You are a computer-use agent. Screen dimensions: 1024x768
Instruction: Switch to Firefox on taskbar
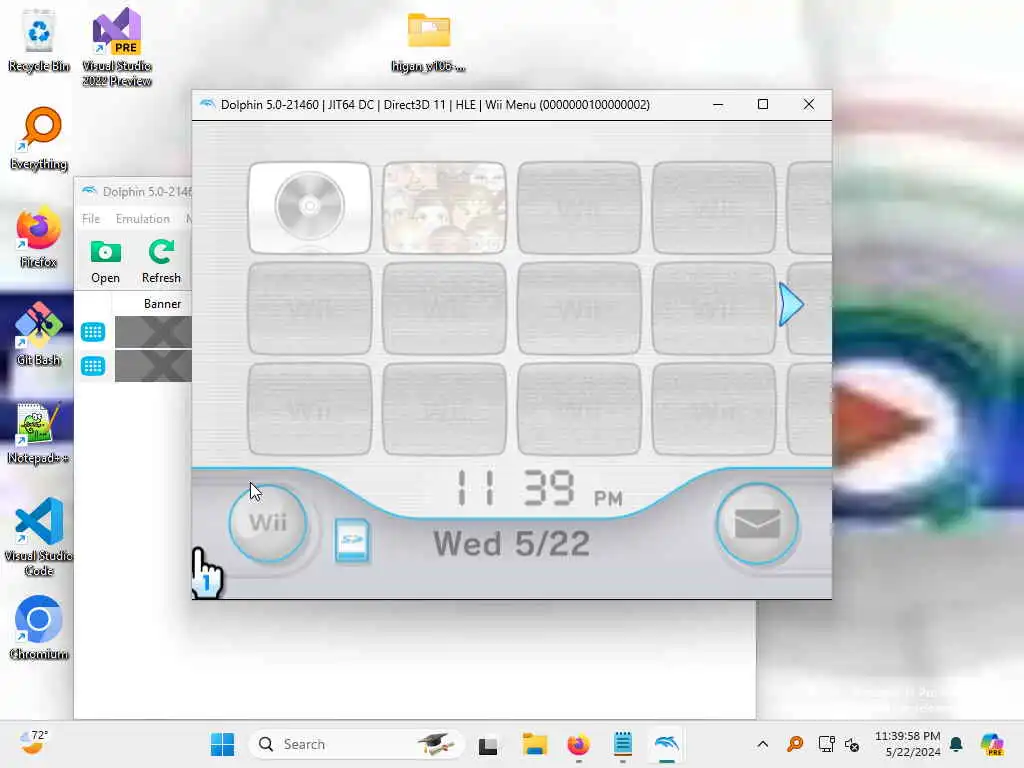click(579, 744)
